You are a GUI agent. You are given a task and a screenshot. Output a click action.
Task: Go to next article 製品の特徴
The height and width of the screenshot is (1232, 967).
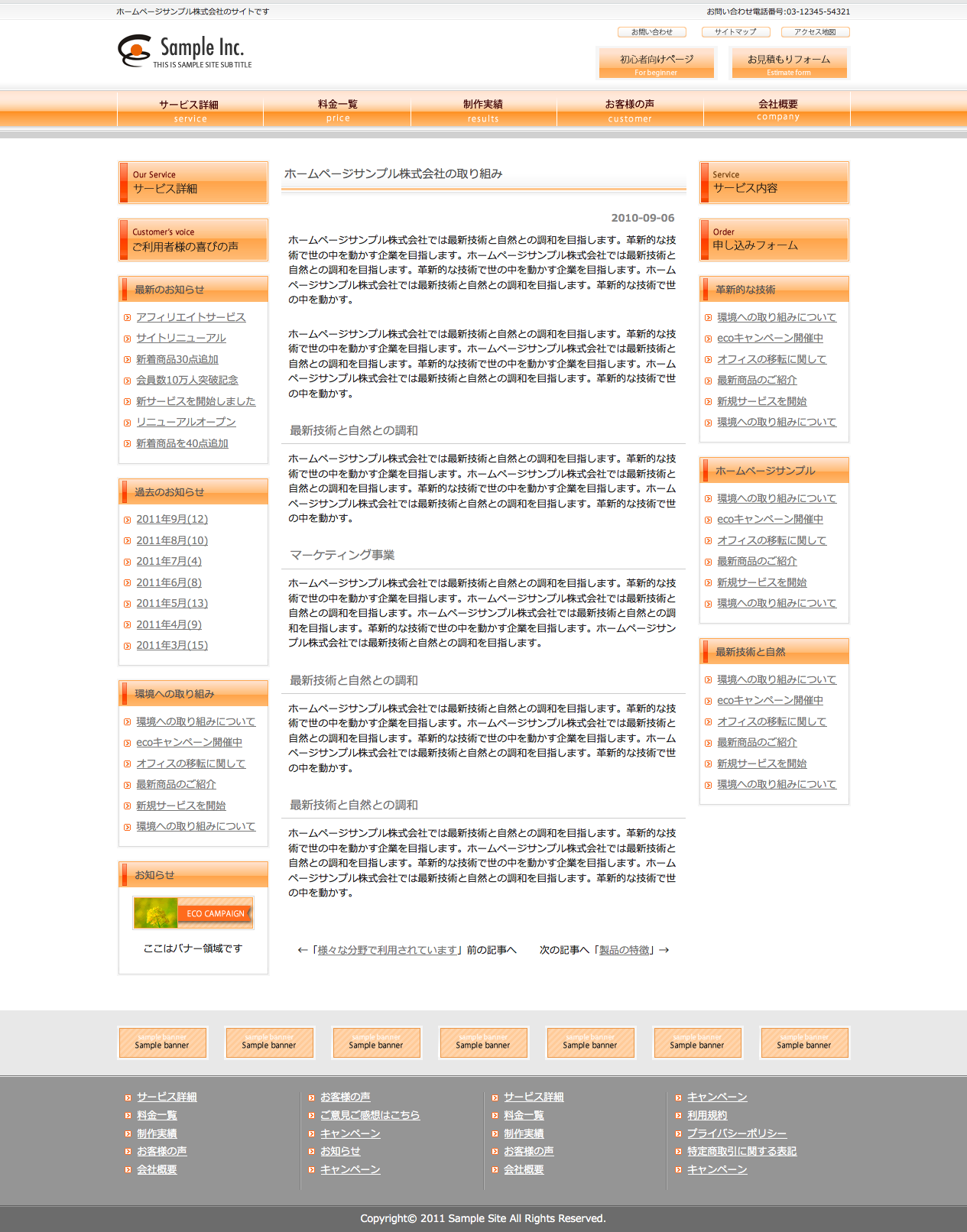(x=624, y=950)
